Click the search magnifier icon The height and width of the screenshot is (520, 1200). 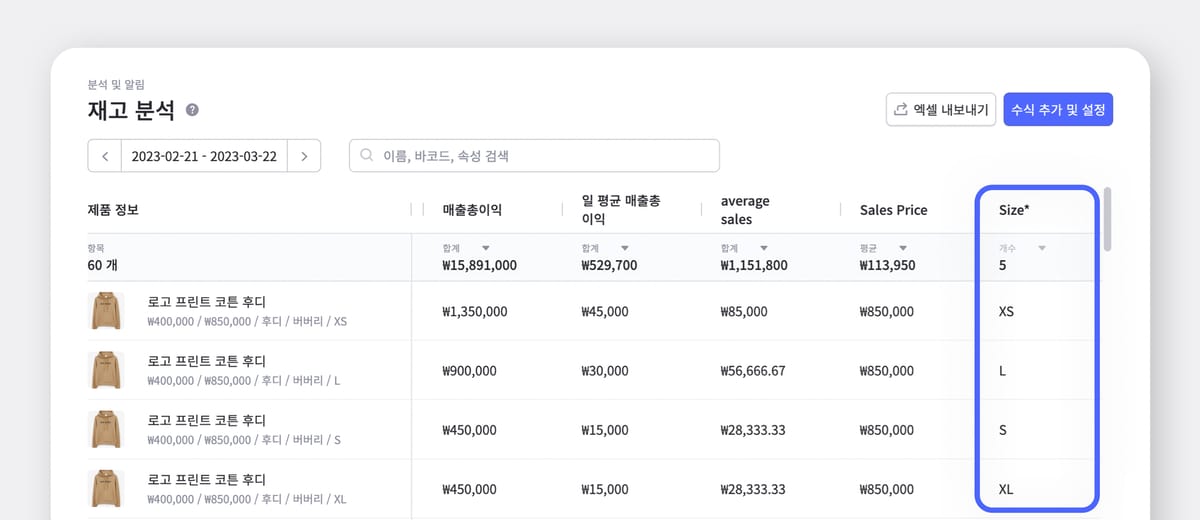[x=367, y=156]
